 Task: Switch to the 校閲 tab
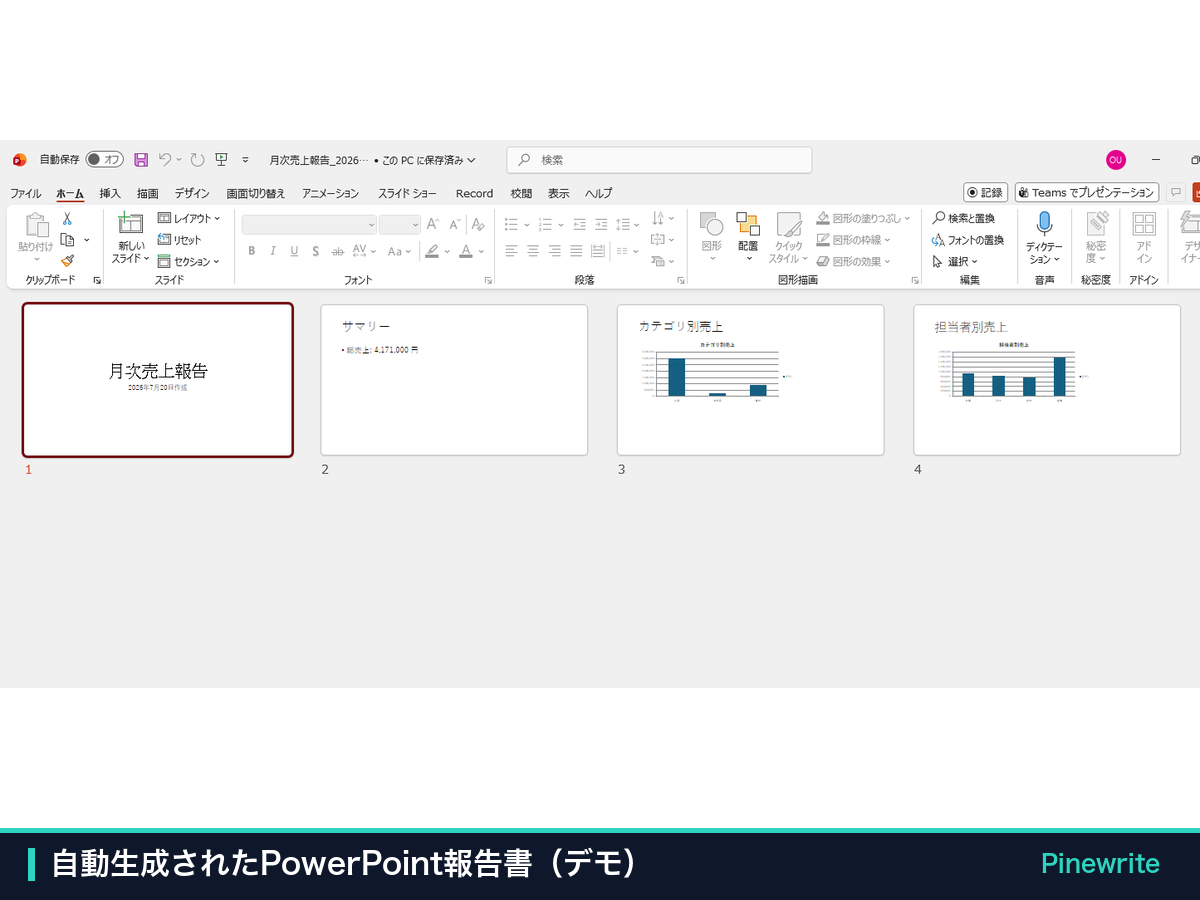click(x=521, y=193)
